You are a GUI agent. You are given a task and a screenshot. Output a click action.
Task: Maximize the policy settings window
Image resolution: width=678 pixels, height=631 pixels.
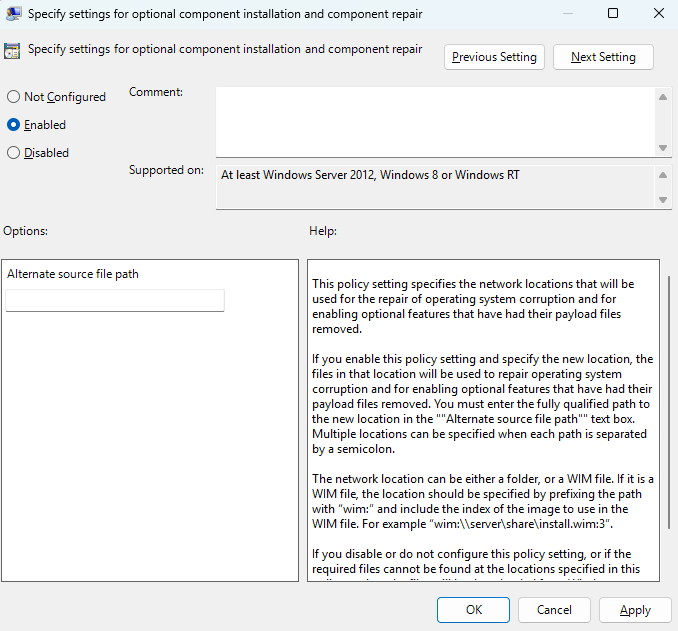612,14
